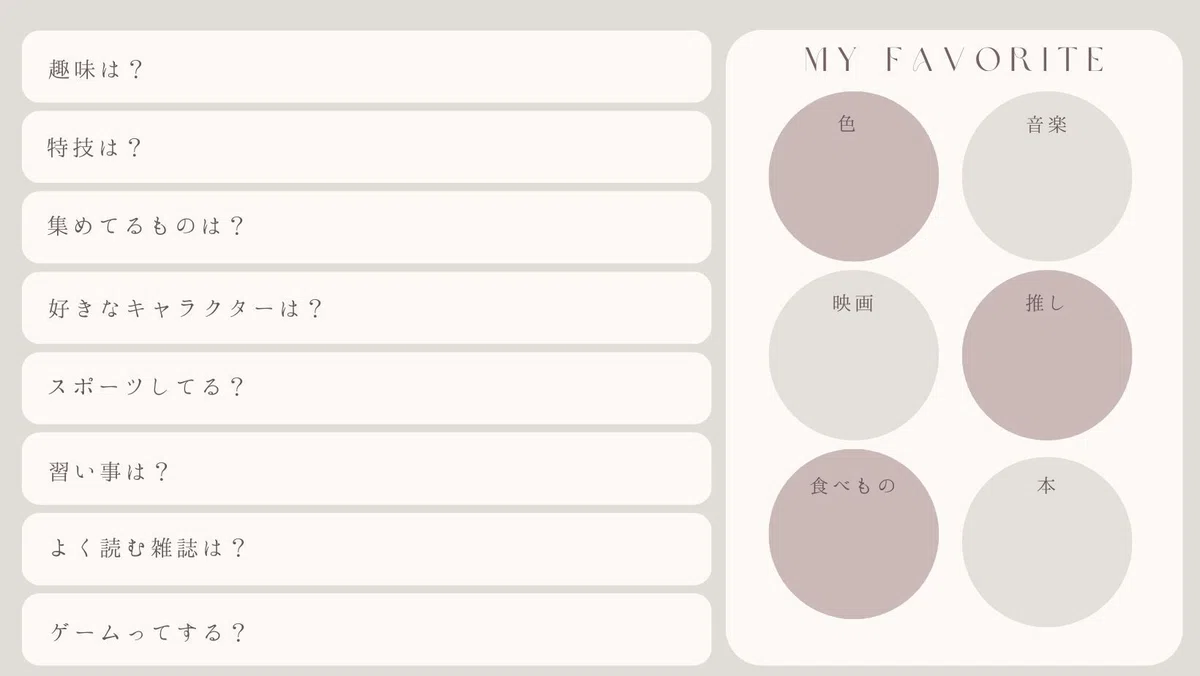This screenshot has width=1200, height=676.
Task: Click the pink 食べもの circle
Action: pos(853,534)
